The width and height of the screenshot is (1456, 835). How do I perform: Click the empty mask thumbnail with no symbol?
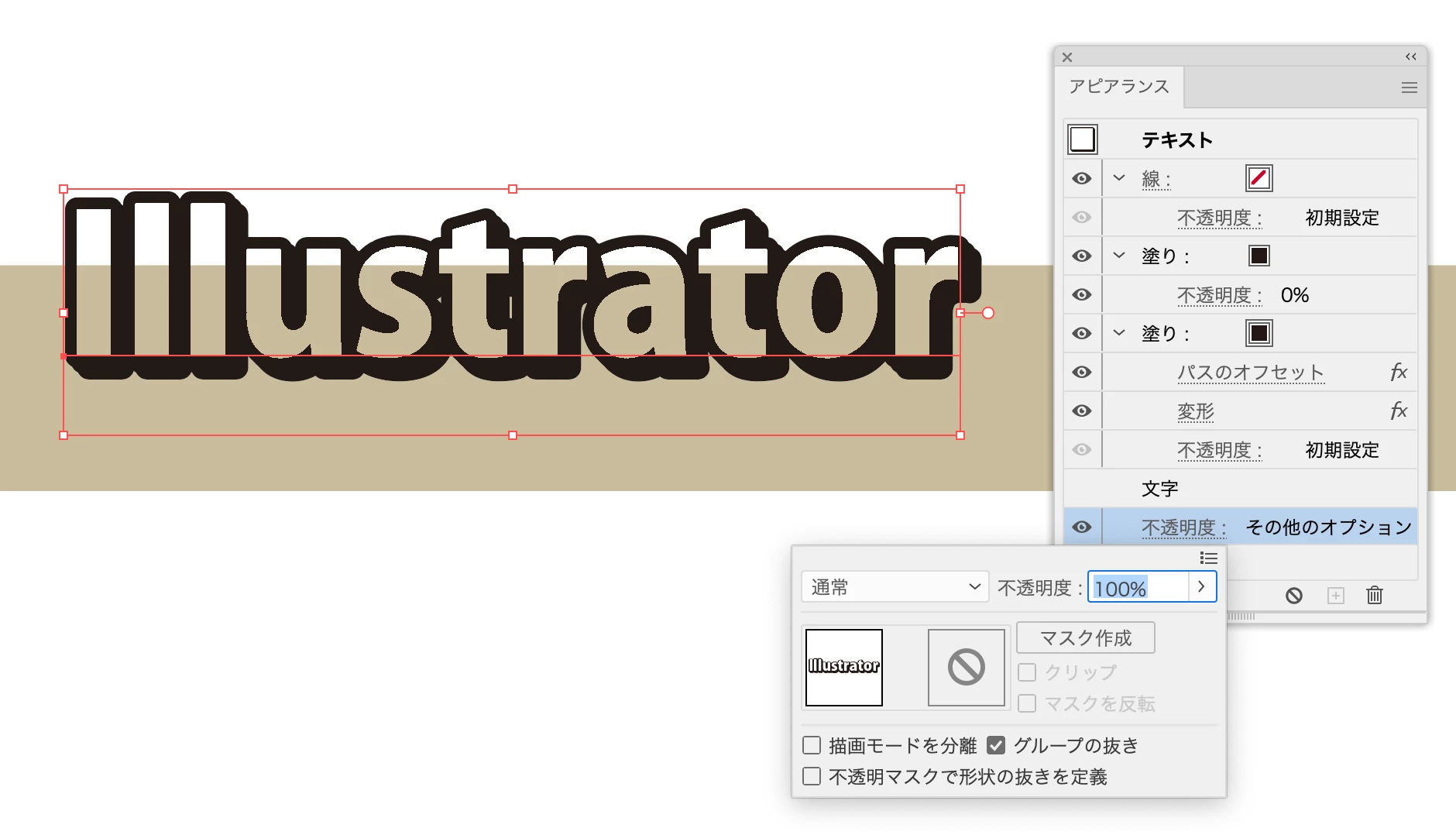[967, 667]
